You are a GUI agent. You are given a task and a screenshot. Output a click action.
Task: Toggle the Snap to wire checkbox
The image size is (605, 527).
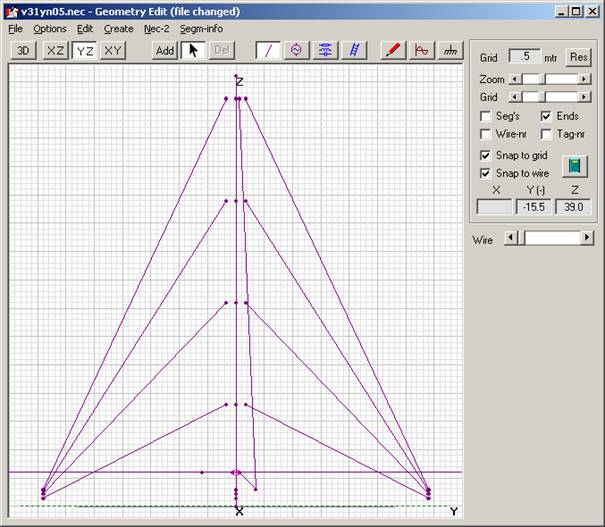point(485,173)
